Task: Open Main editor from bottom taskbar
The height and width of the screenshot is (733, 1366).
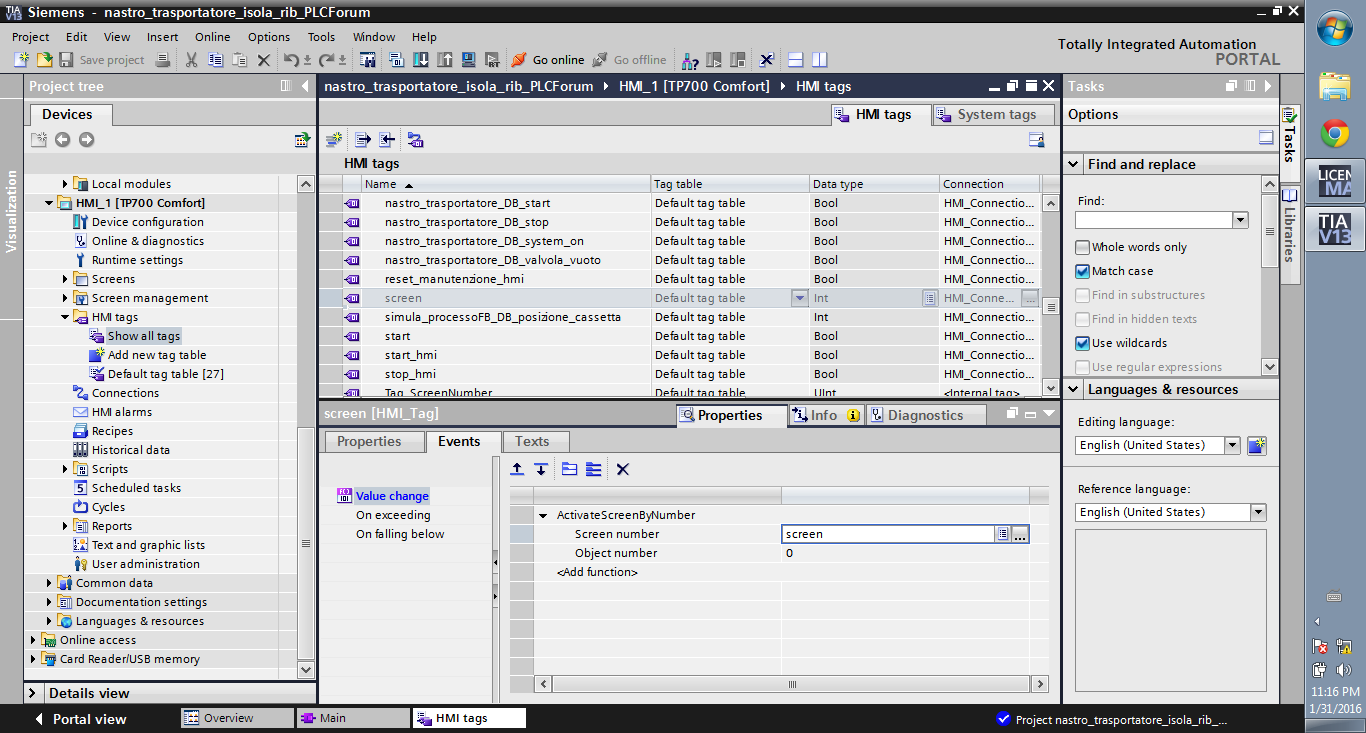Action: [x=353, y=718]
